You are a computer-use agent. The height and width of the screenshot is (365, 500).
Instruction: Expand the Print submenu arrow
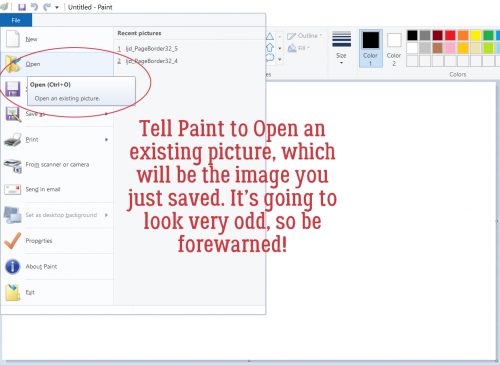pyautogui.click(x=107, y=139)
